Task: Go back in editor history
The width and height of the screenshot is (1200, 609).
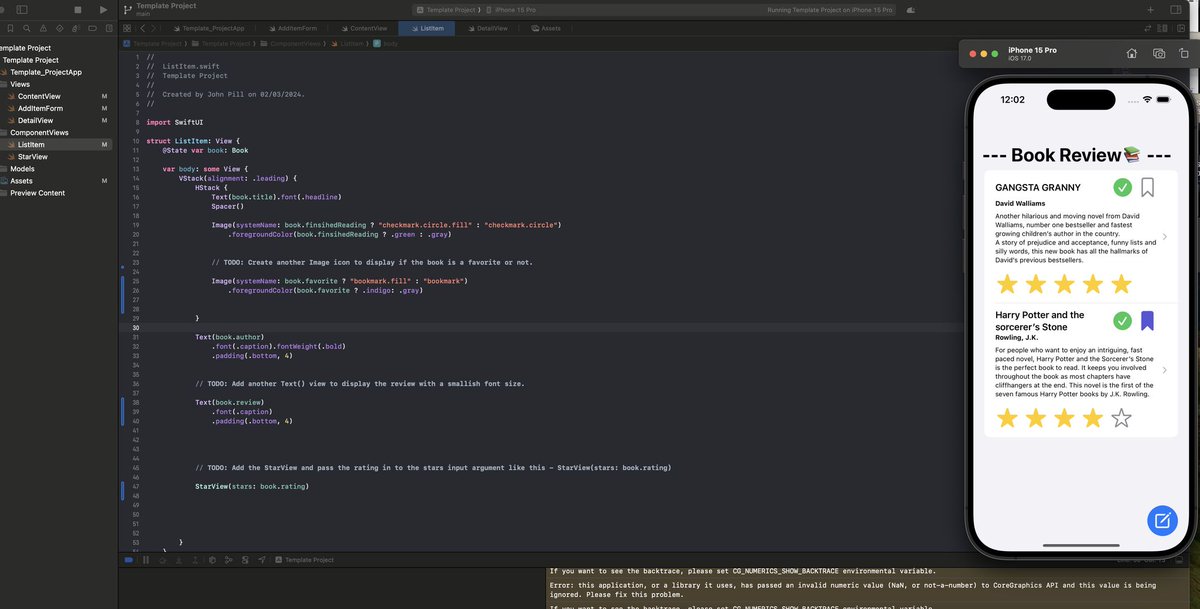Action: tap(143, 29)
